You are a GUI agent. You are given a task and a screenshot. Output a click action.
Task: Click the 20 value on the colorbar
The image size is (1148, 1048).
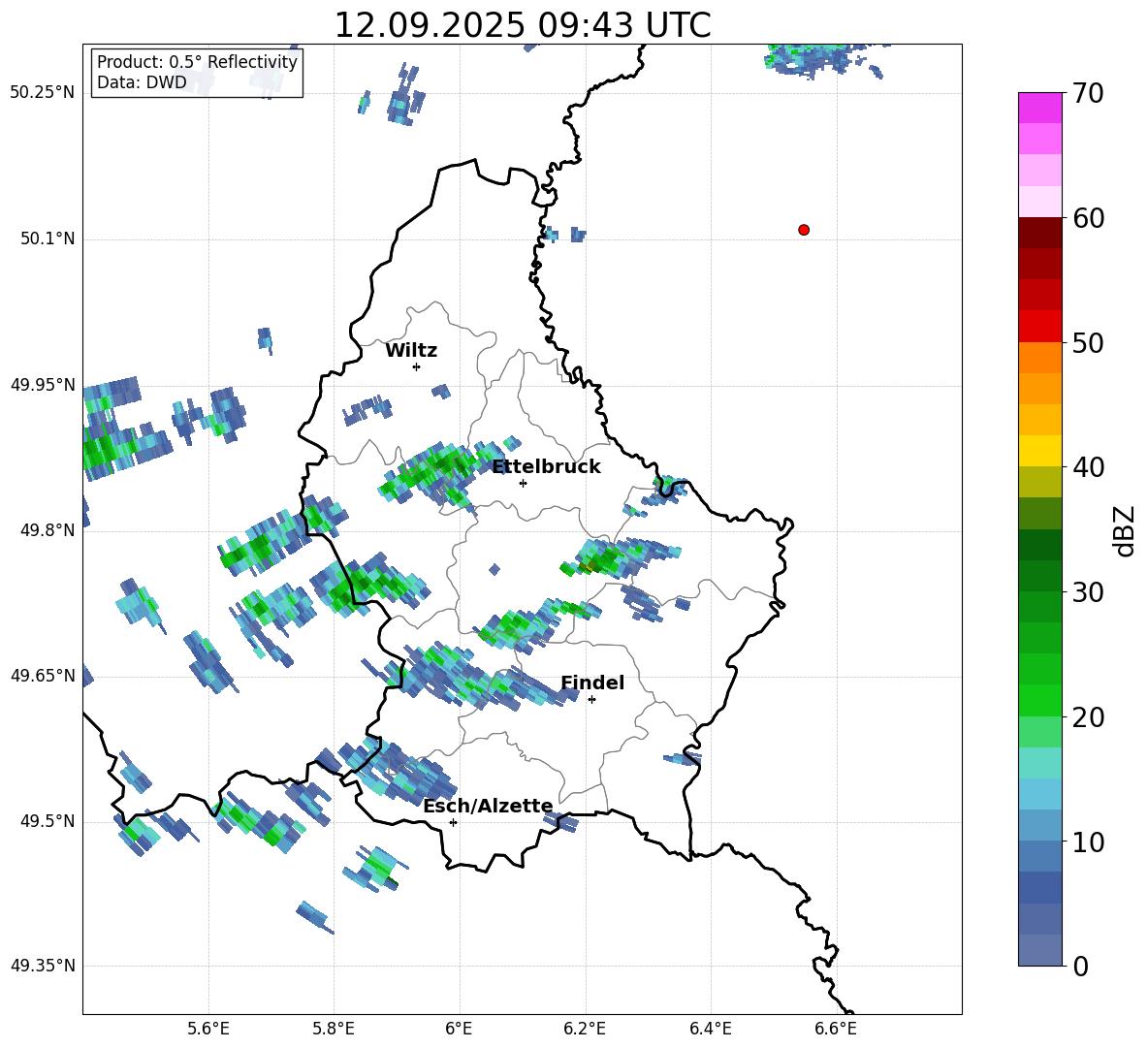point(1088,717)
